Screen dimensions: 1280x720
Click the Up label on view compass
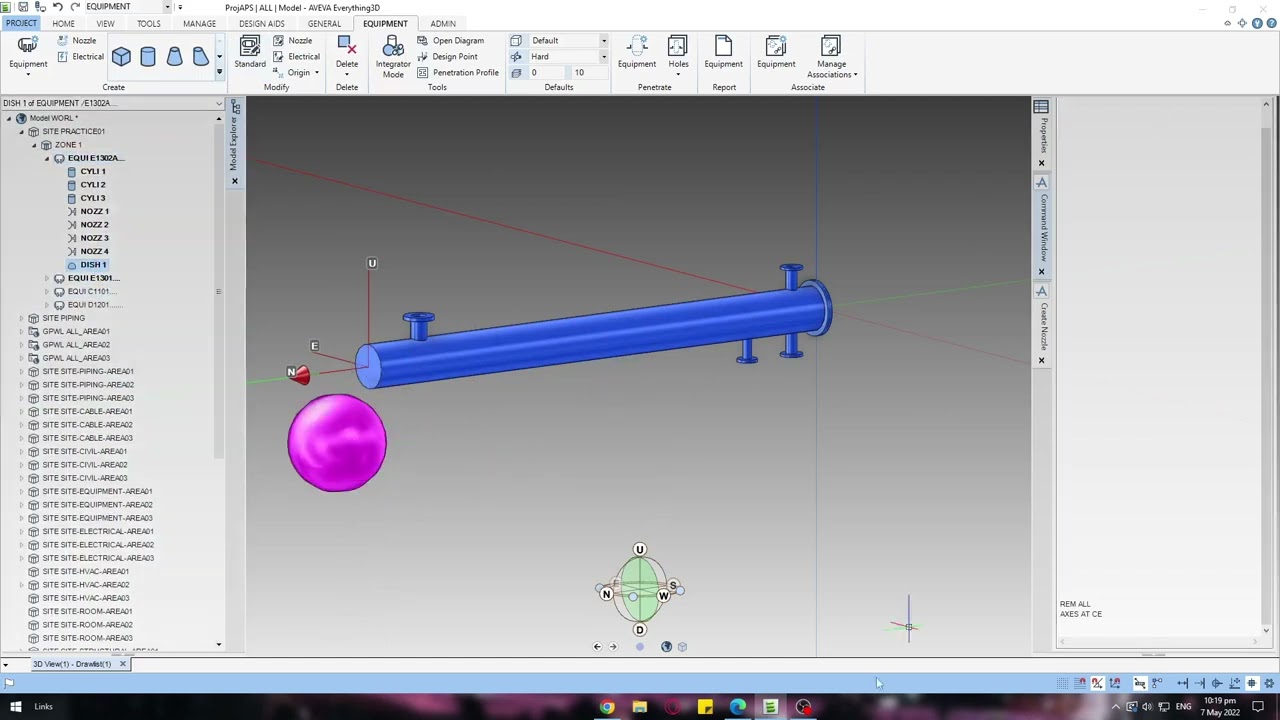[640, 549]
